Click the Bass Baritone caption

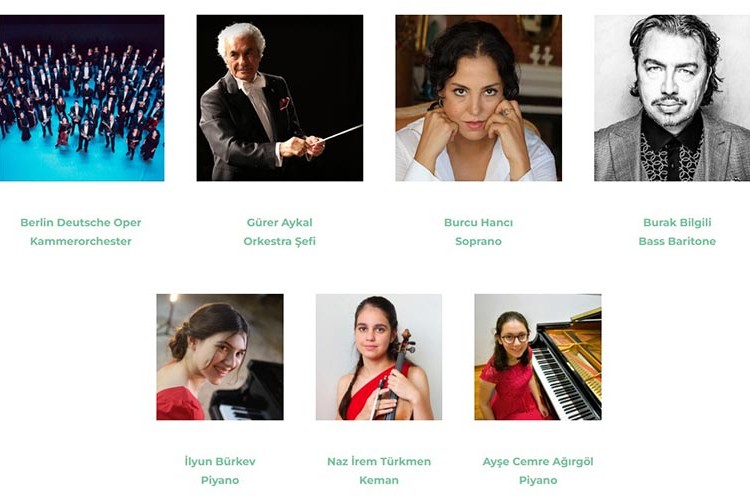click(677, 241)
